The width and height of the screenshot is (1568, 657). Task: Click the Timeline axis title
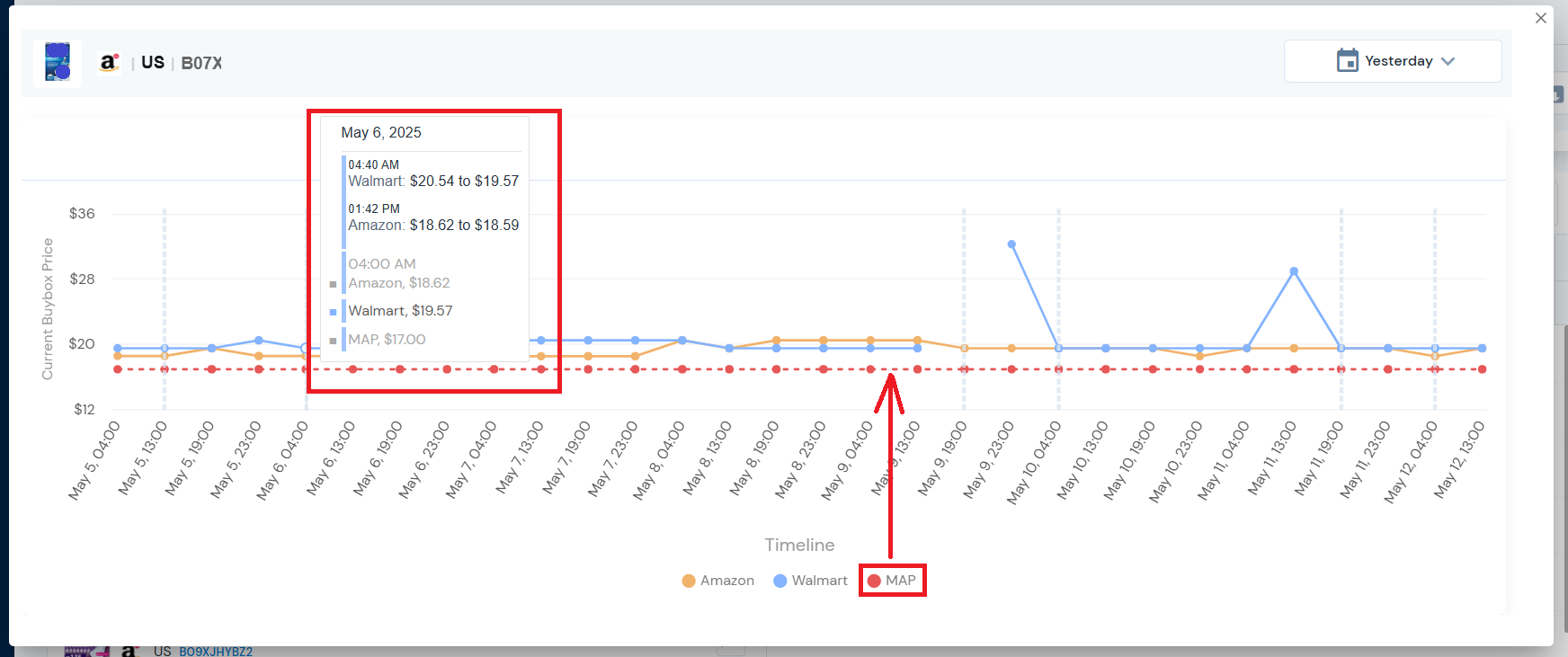pyautogui.click(x=799, y=546)
